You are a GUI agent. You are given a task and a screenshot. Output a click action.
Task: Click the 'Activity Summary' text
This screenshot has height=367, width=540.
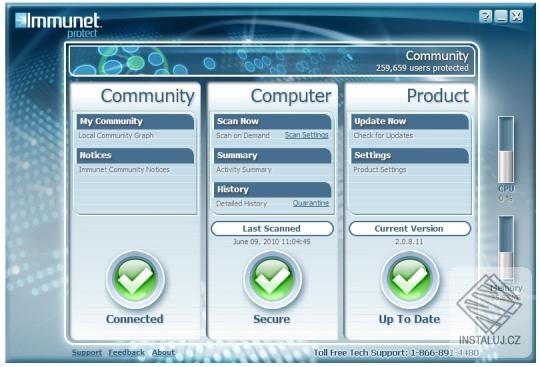244,169
